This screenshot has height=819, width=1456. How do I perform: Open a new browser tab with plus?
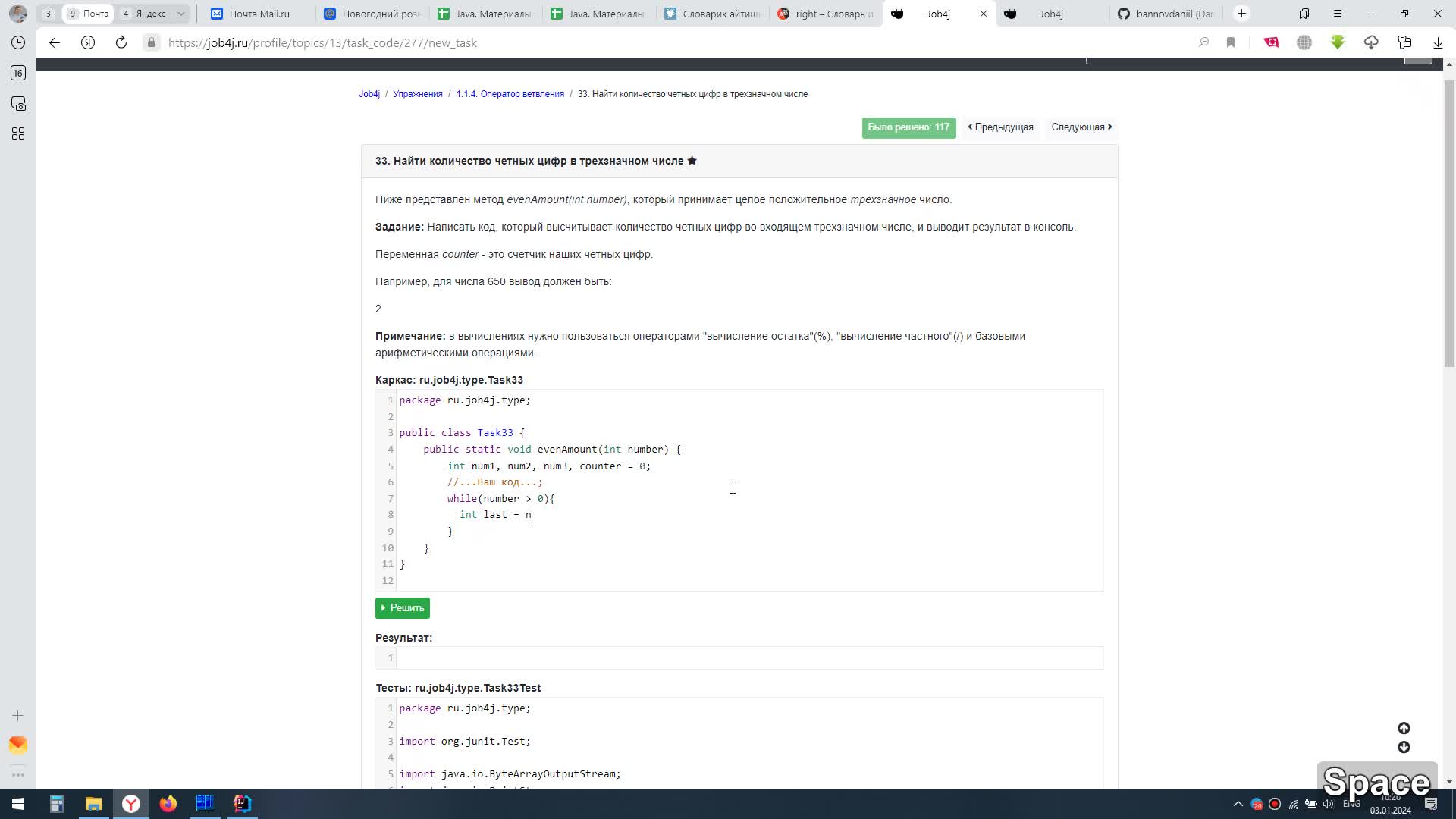coord(1241,14)
